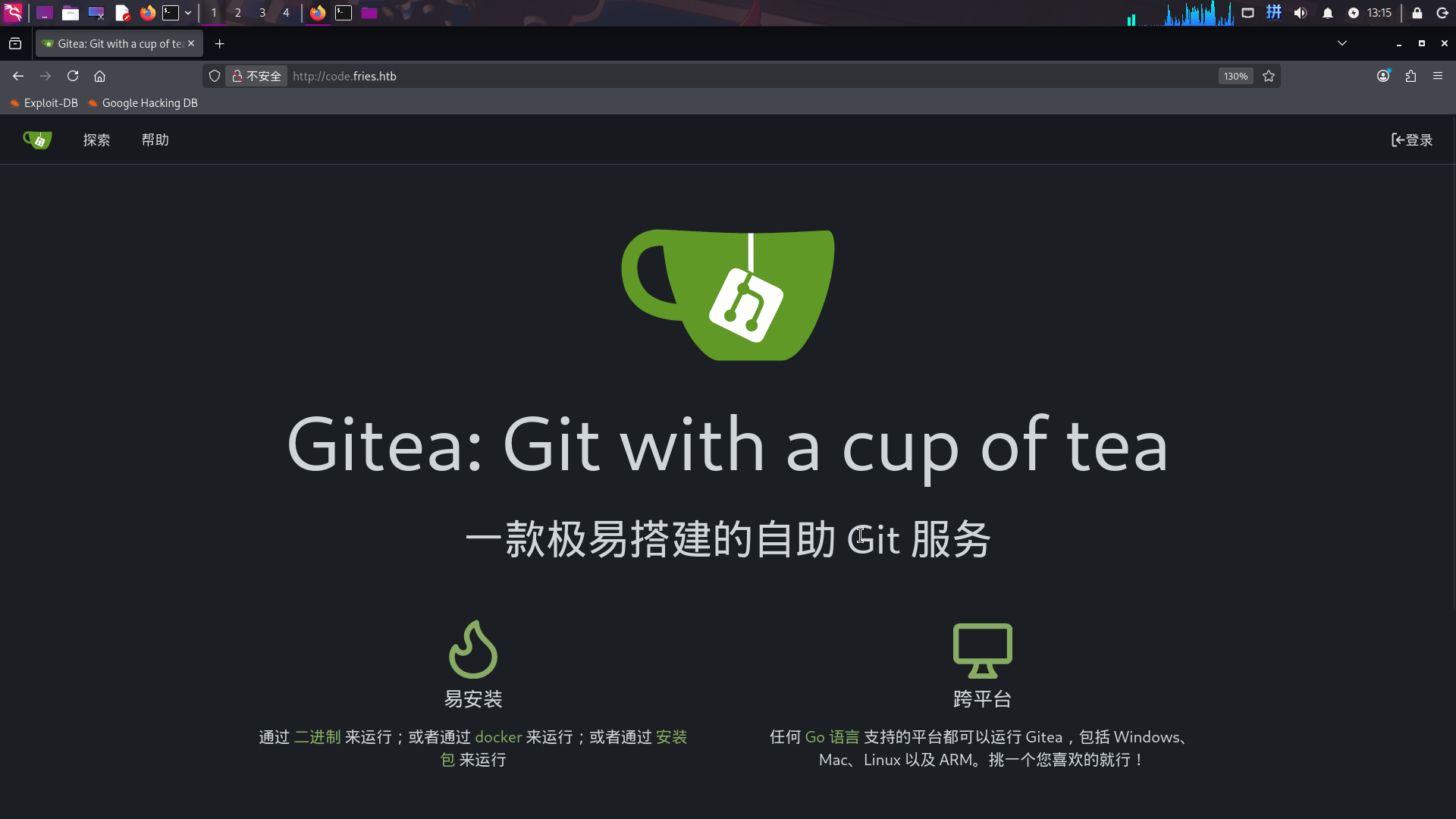Open the 帮助 help menu
Viewport: 1456px width, 819px height.
(x=155, y=140)
